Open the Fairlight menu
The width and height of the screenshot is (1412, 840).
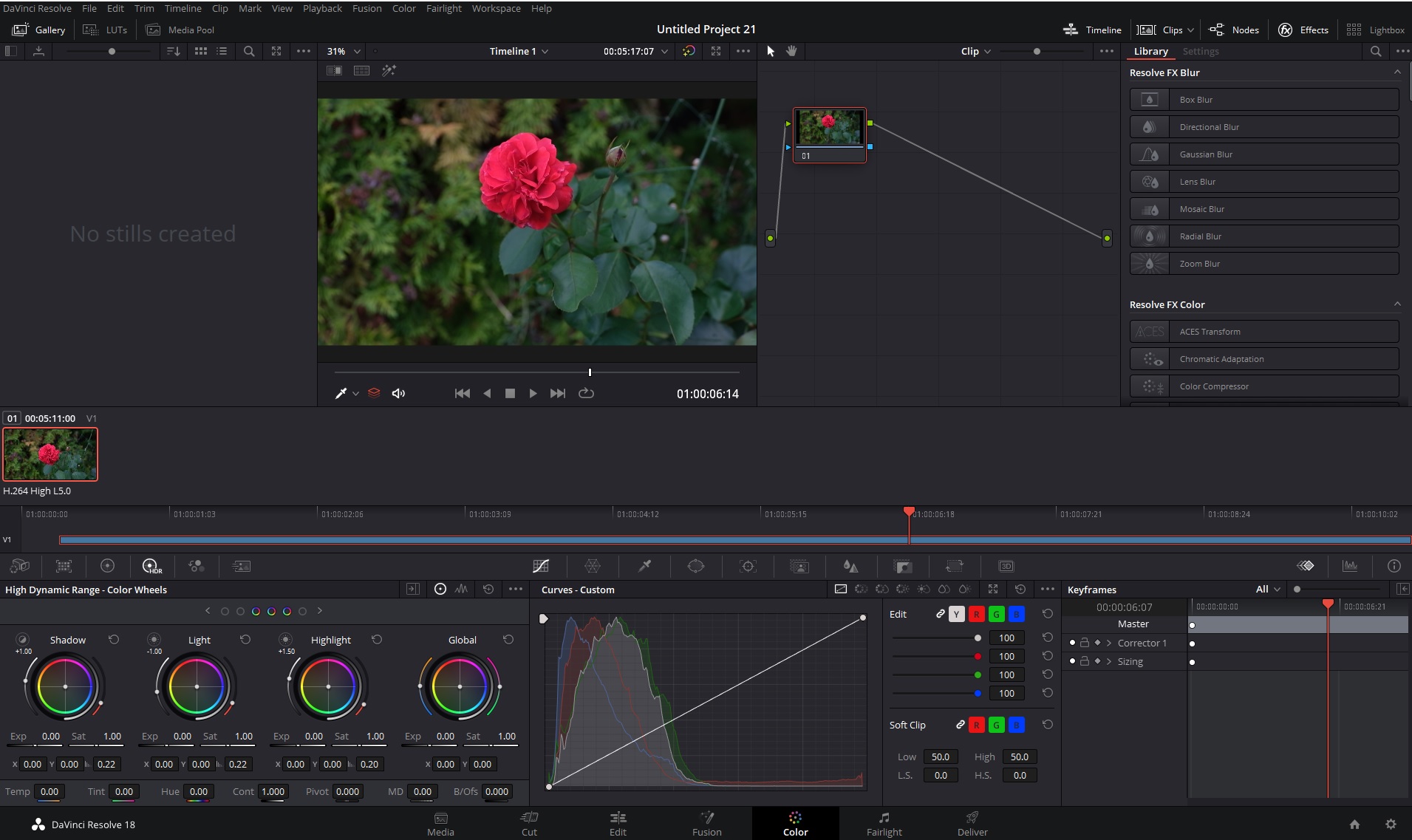pyautogui.click(x=443, y=8)
